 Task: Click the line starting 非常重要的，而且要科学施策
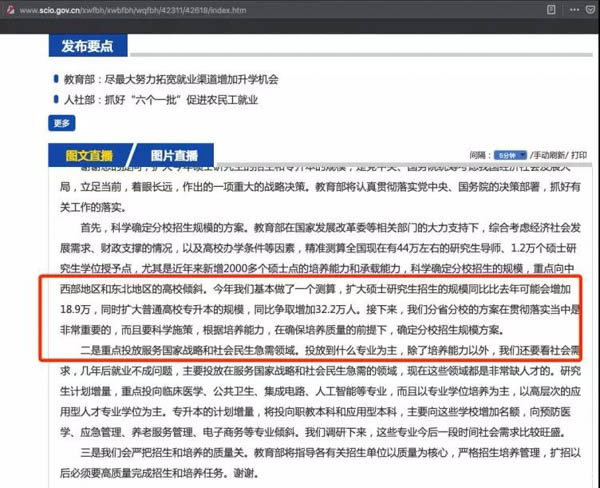coord(282,330)
